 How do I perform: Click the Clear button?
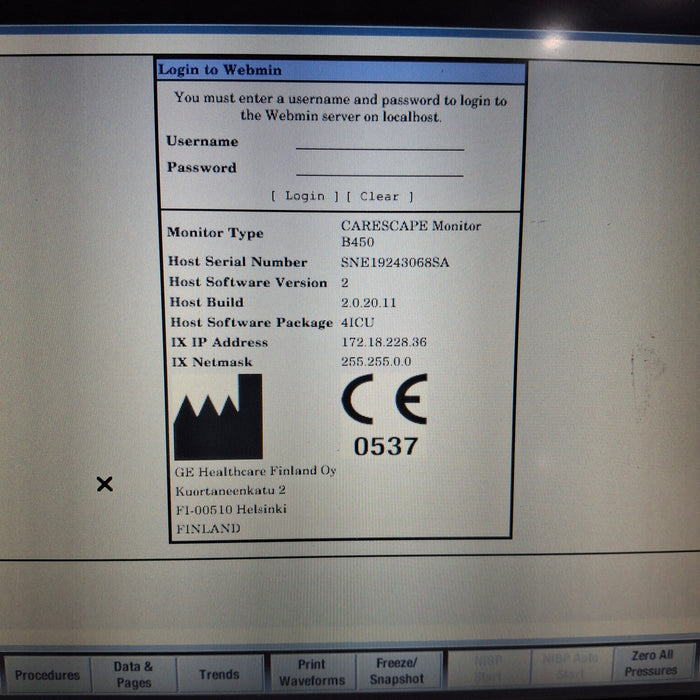coord(380,196)
